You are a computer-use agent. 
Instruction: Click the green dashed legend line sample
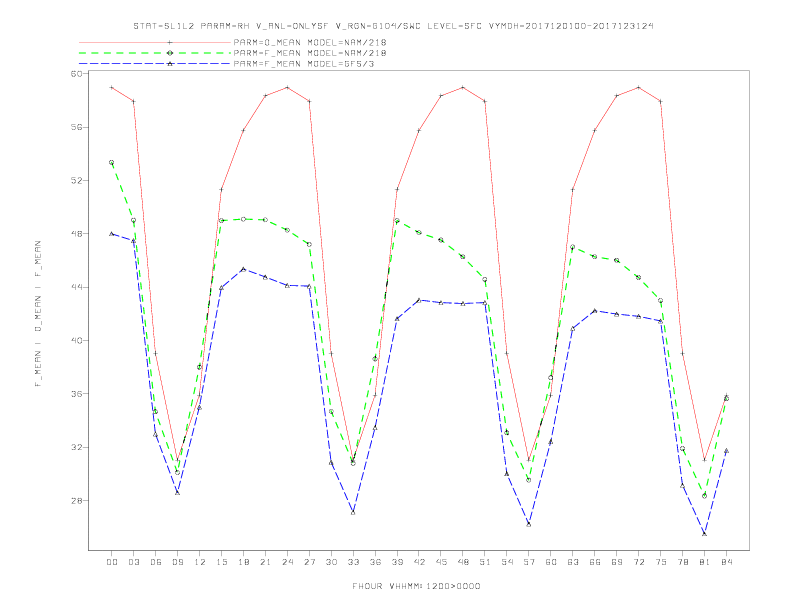click(x=155, y=53)
